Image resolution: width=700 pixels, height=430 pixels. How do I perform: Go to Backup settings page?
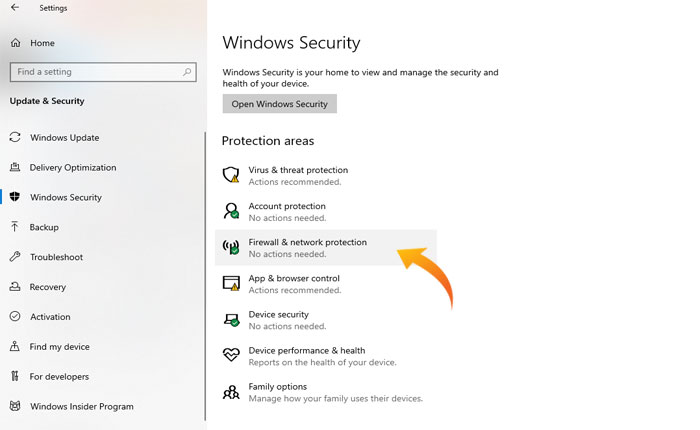click(x=44, y=227)
